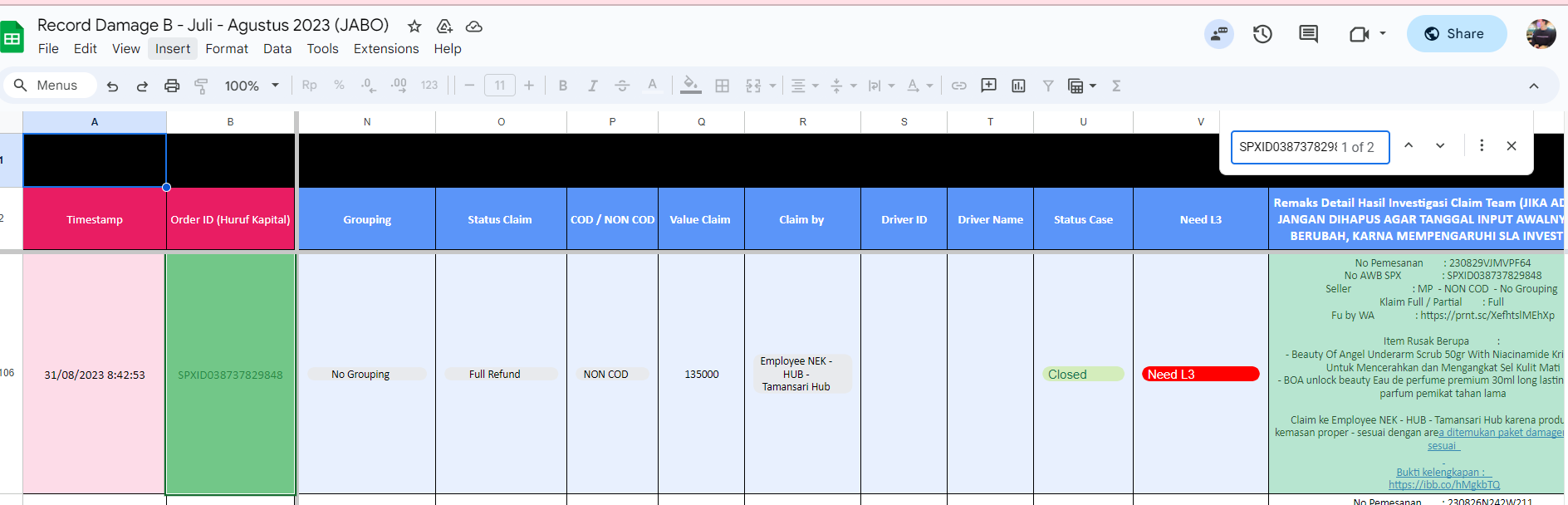
Task: Open the text color picker
Action: click(x=652, y=86)
